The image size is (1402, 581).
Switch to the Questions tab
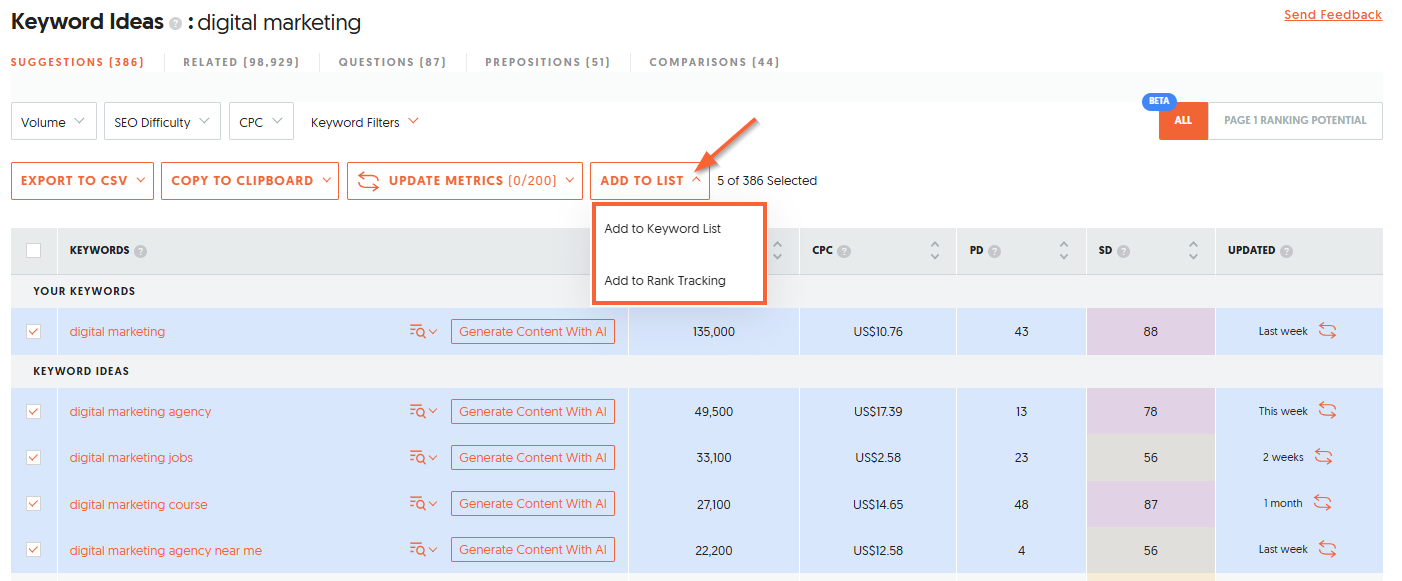[392, 62]
